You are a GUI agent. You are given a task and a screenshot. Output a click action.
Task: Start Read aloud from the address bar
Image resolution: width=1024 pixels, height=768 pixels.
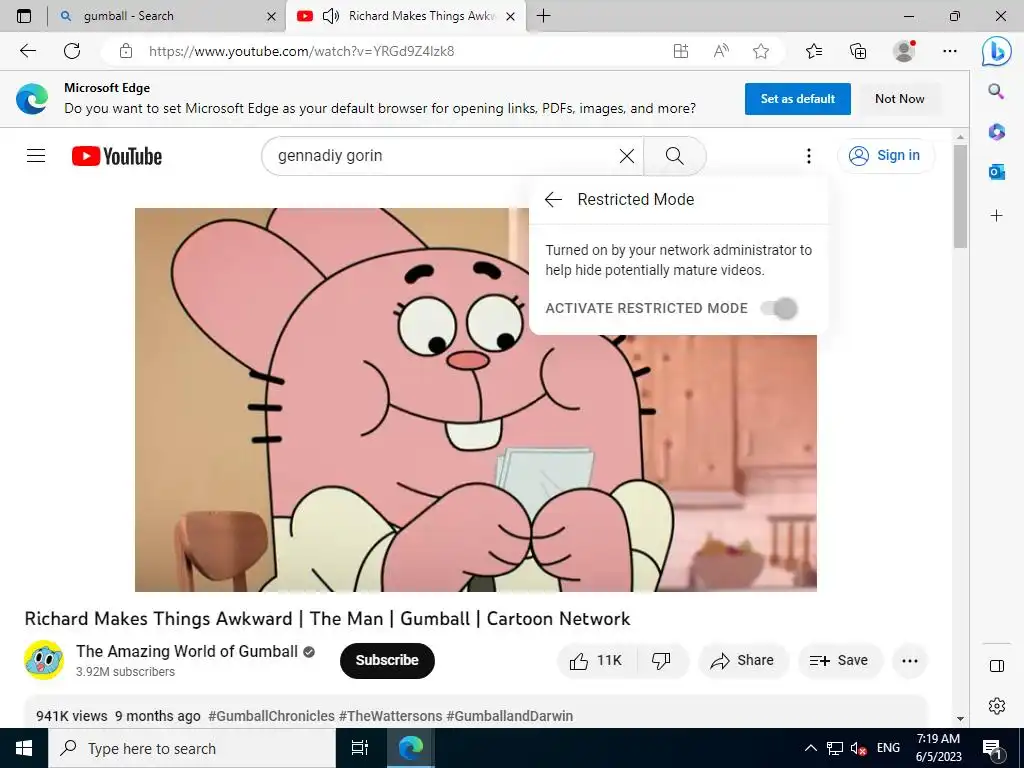pos(721,51)
